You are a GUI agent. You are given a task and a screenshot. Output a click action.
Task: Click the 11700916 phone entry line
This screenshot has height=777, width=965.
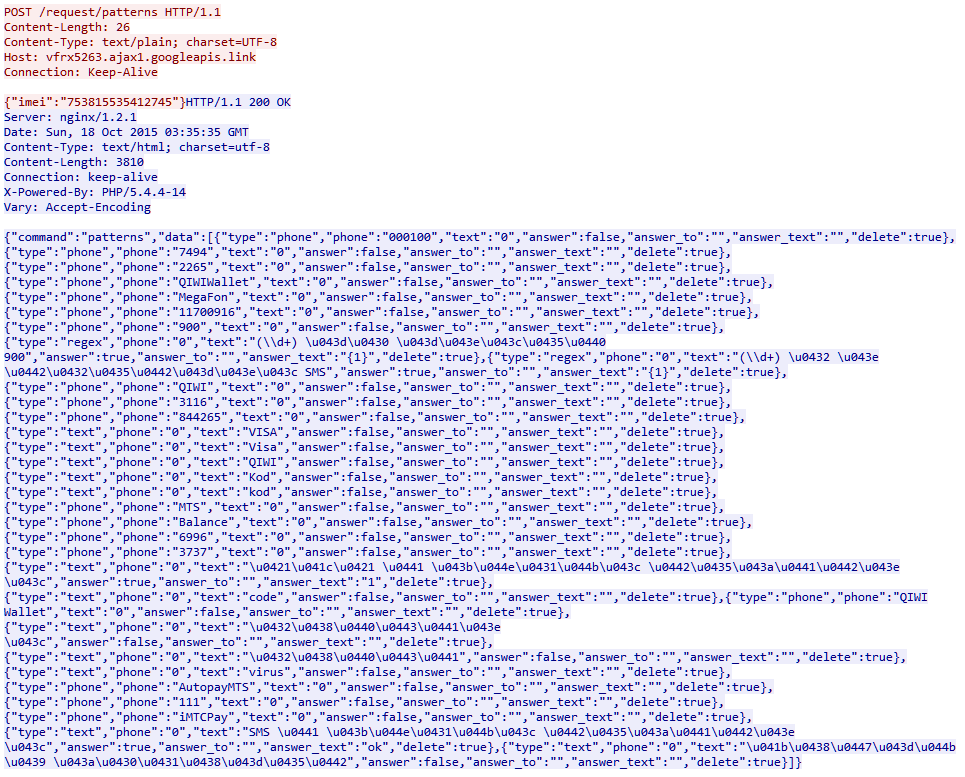tap(382, 313)
